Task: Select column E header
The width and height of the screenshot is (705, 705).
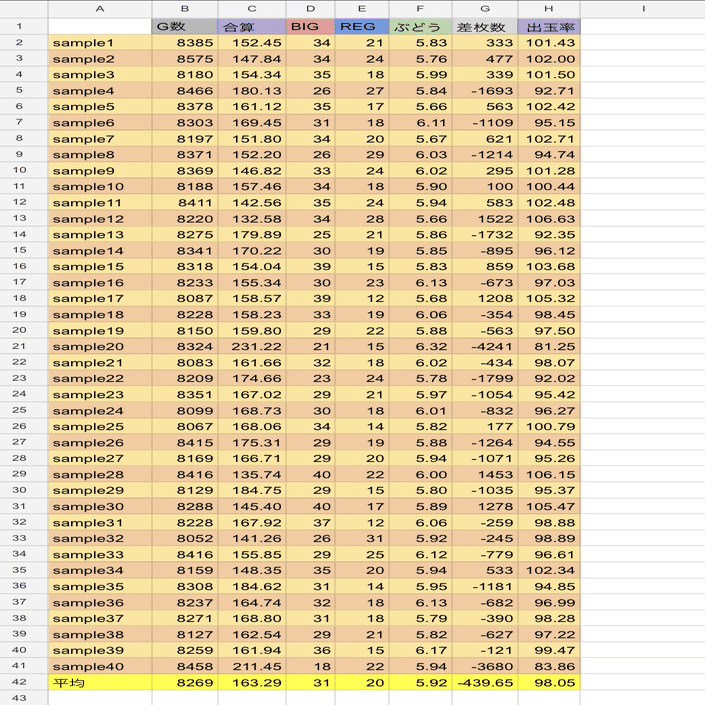Action: coord(362,9)
